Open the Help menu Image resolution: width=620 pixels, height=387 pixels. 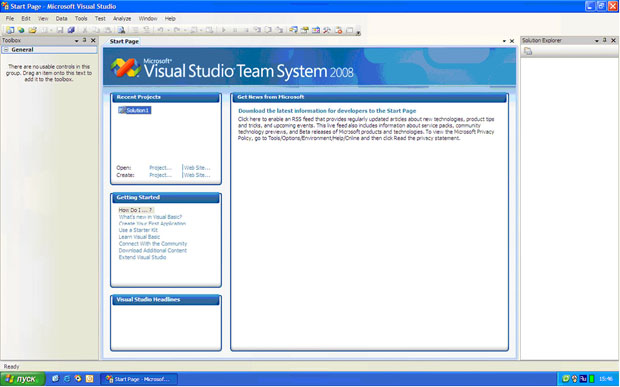170,19
